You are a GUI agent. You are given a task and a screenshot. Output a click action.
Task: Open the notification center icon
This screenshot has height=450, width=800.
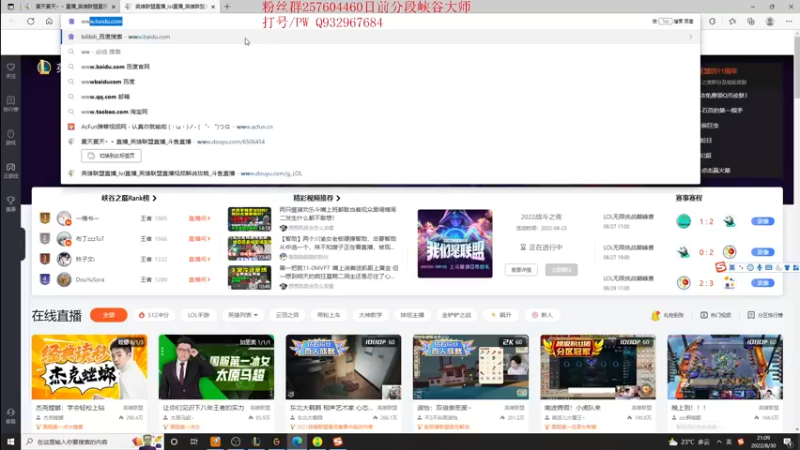tap(788, 442)
